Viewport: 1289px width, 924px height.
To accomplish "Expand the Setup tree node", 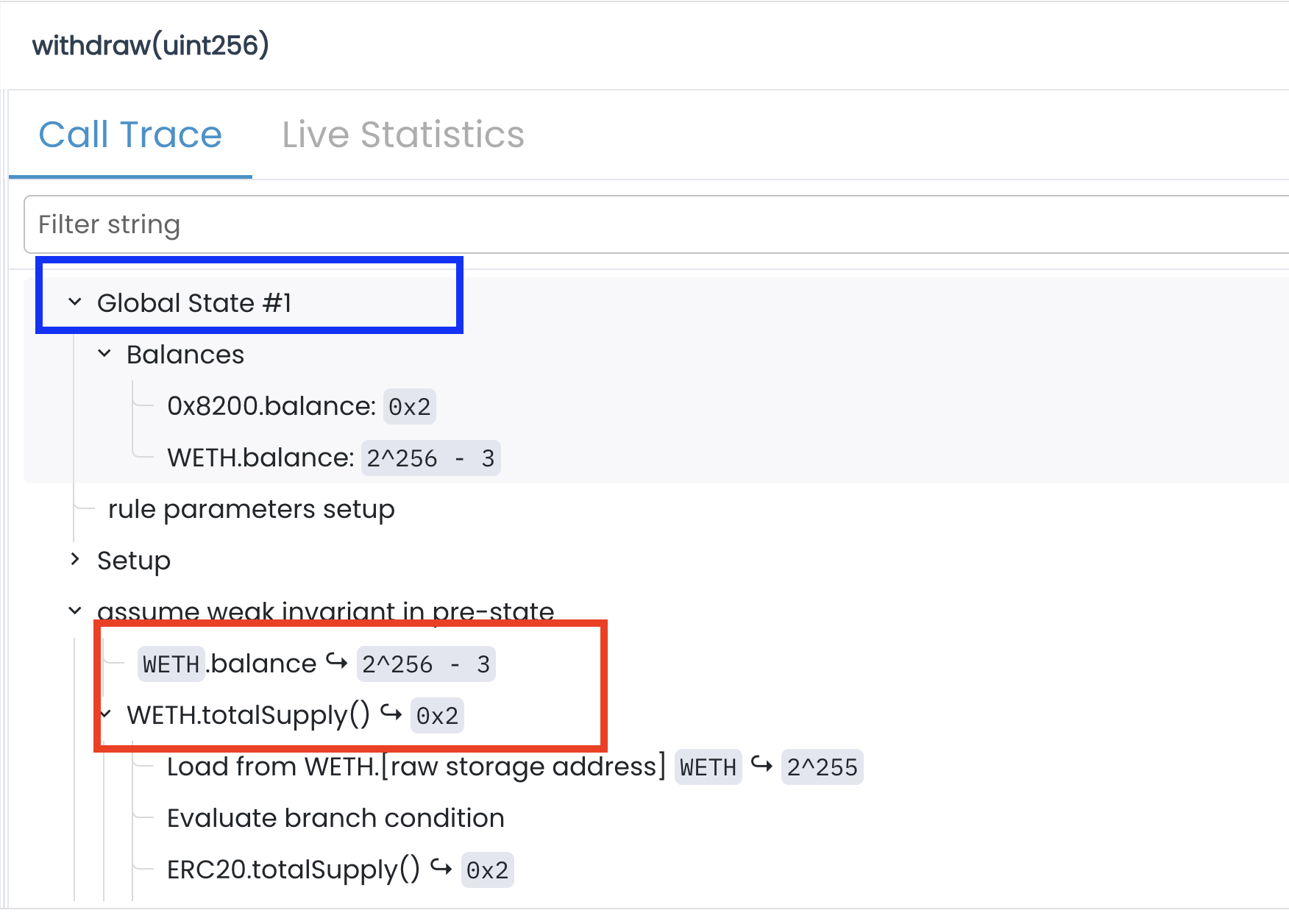I will click(75, 560).
